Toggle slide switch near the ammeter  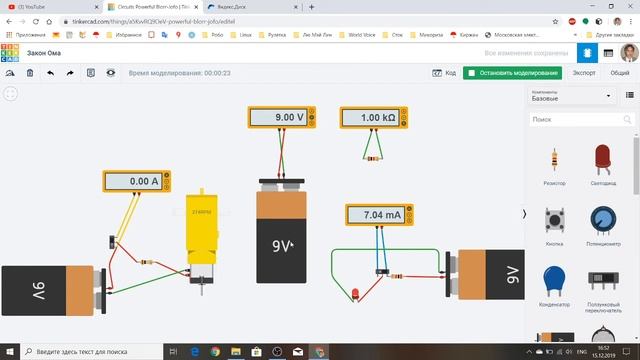click(x=112, y=242)
